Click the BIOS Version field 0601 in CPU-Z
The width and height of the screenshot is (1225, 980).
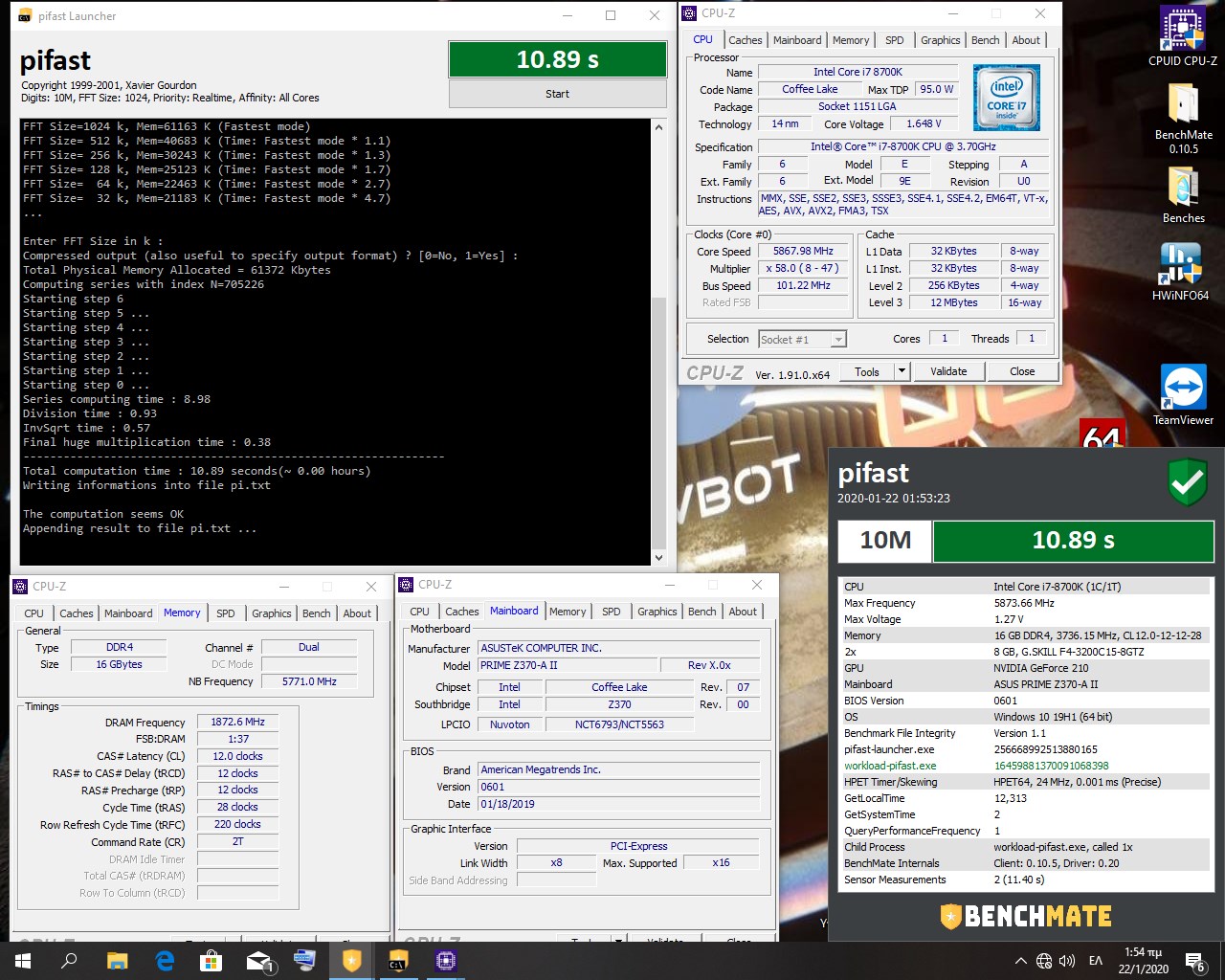(x=618, y=787)
